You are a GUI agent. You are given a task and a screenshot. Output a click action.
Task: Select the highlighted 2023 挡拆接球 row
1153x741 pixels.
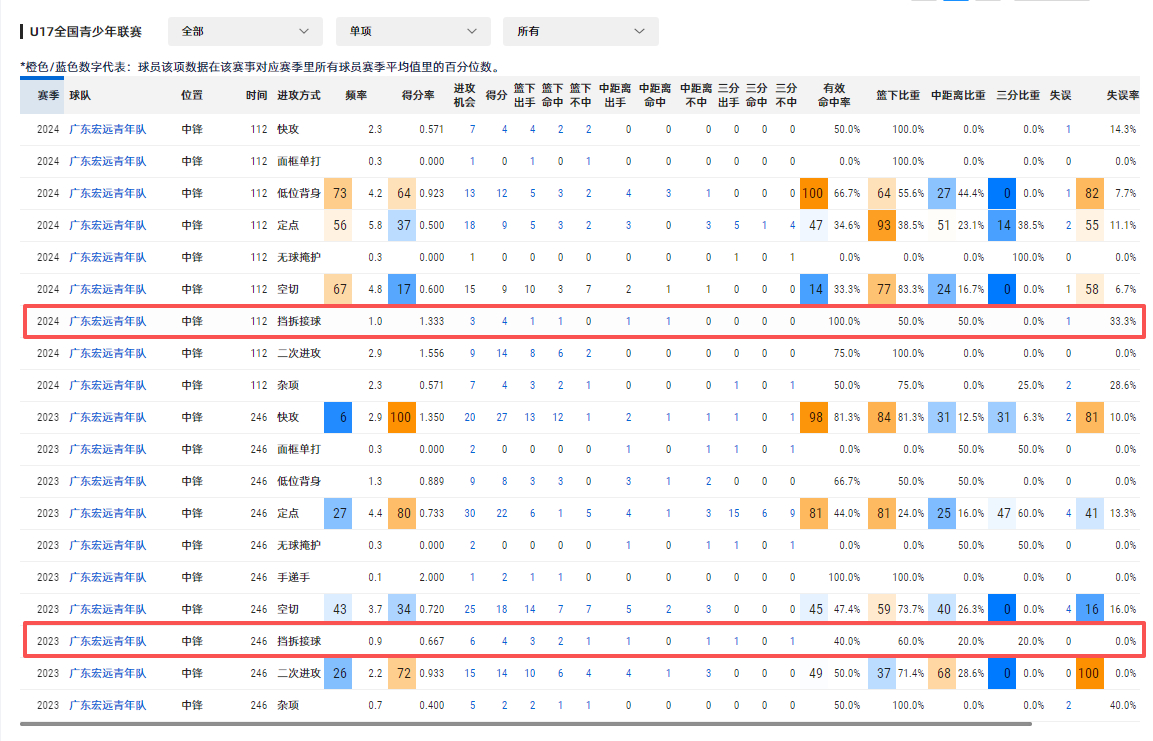point(576,641)
